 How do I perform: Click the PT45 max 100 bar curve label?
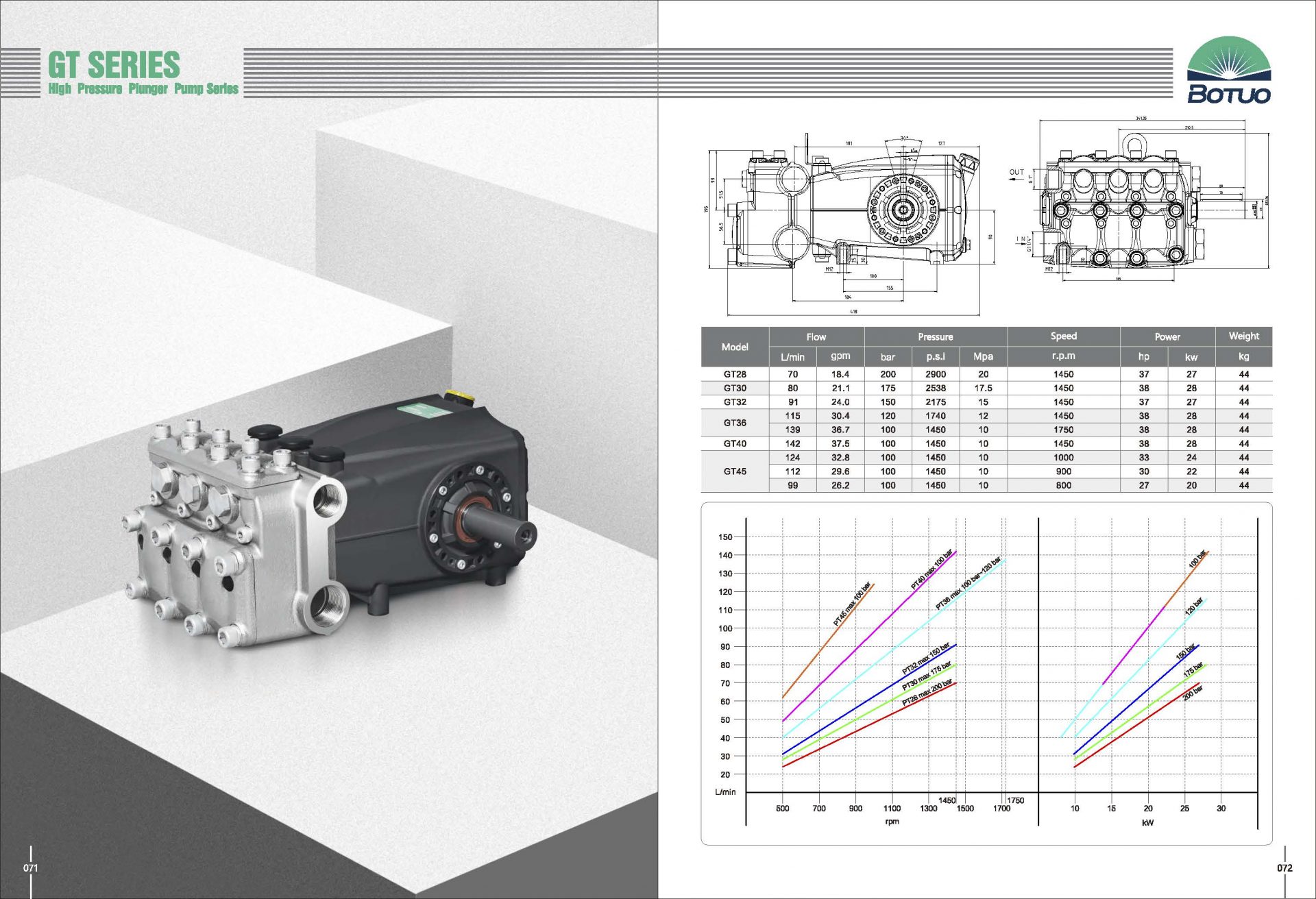[x=852, y=604]
